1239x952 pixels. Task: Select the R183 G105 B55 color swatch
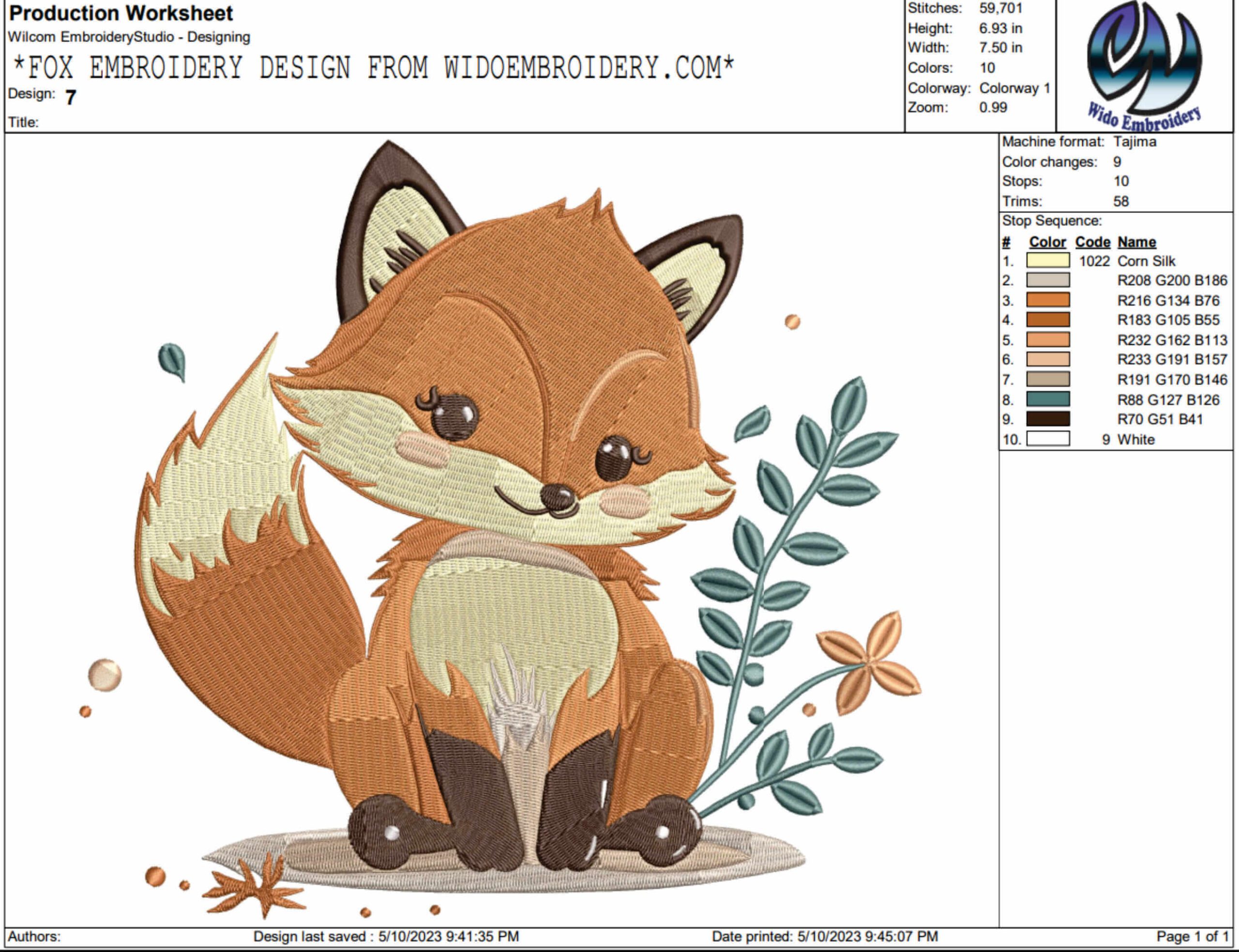(1047, 320)
